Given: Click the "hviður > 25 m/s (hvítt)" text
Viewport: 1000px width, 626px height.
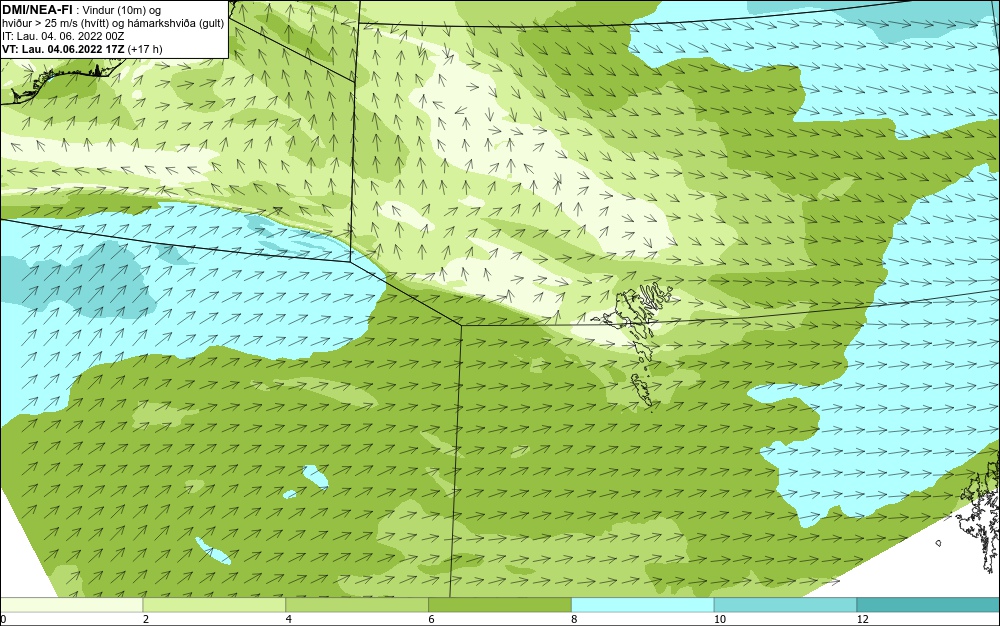Looking at the screenshot, I should click(x=55, y=23).
